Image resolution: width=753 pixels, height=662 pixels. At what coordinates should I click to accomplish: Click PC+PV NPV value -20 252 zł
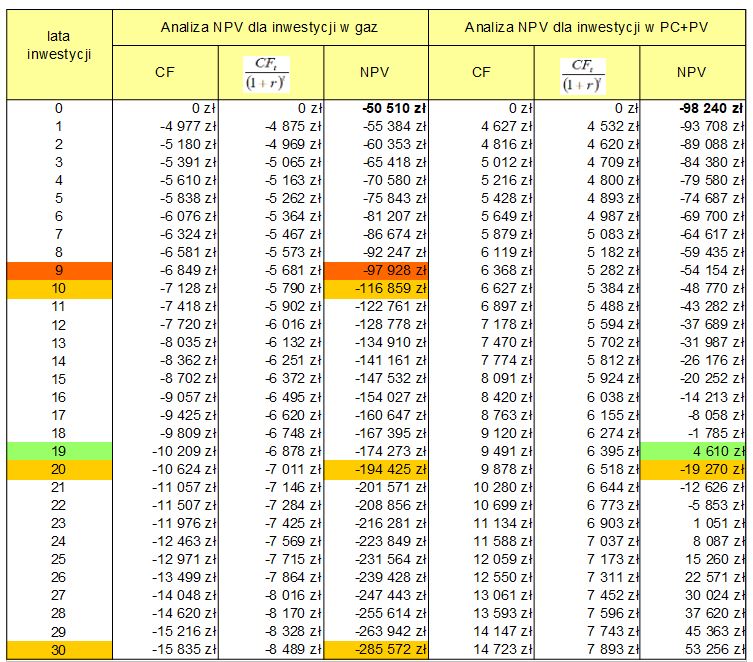coord(712,379)
